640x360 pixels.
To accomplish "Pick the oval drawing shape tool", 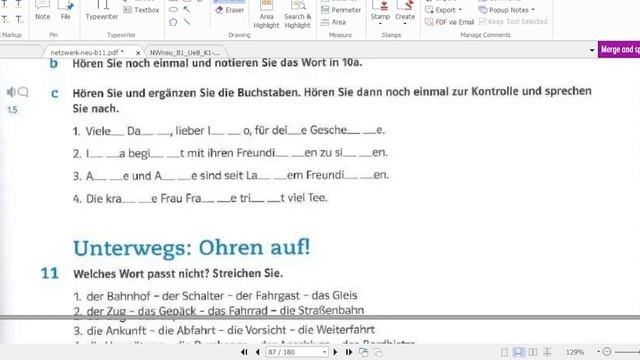I will click(x=173, y=9).
